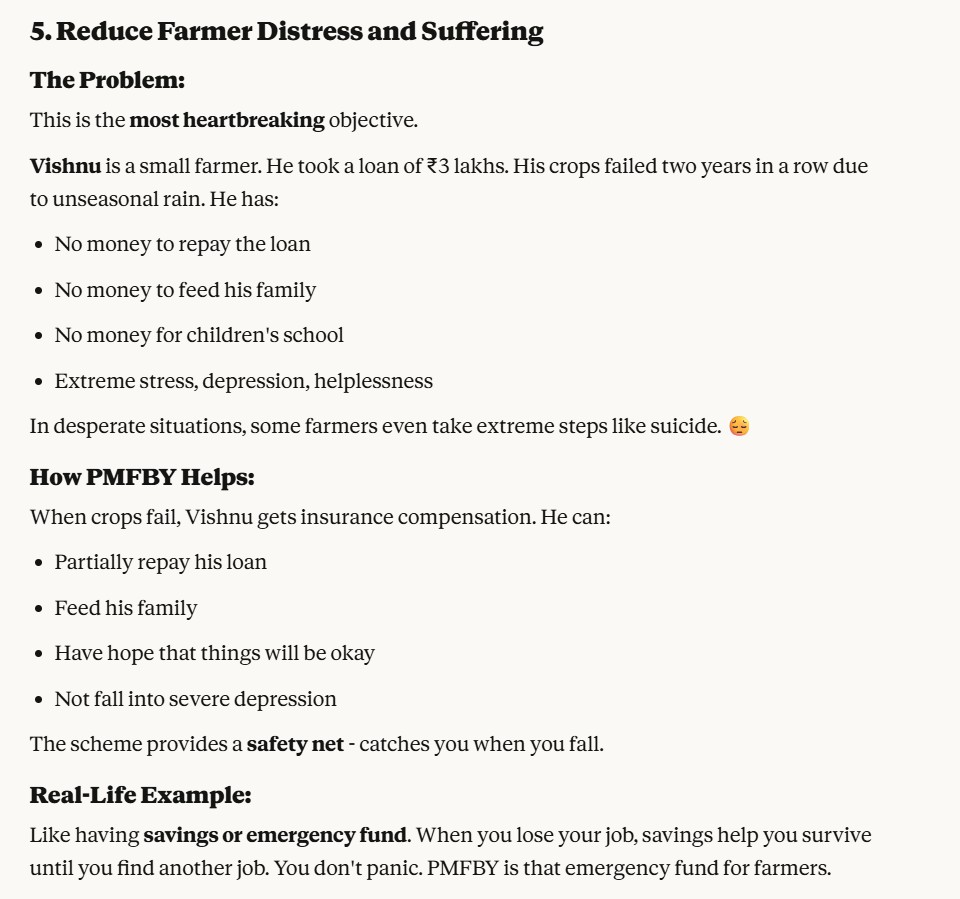Viewport: 960px width, 899px height.
Task: Click the bold text "most heartbreaking"
Action: (227, 120)
